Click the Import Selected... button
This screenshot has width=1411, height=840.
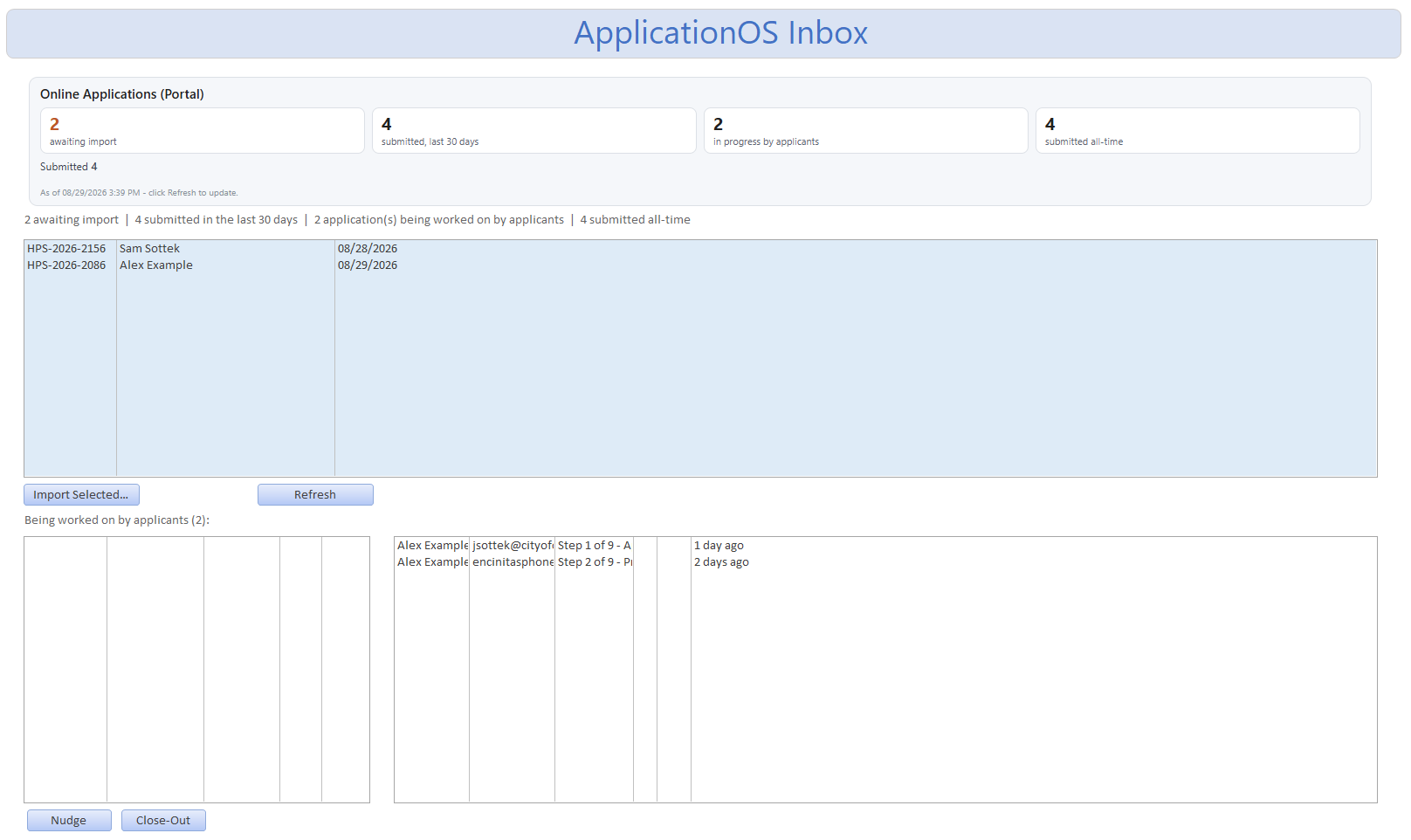coord(81,494)
